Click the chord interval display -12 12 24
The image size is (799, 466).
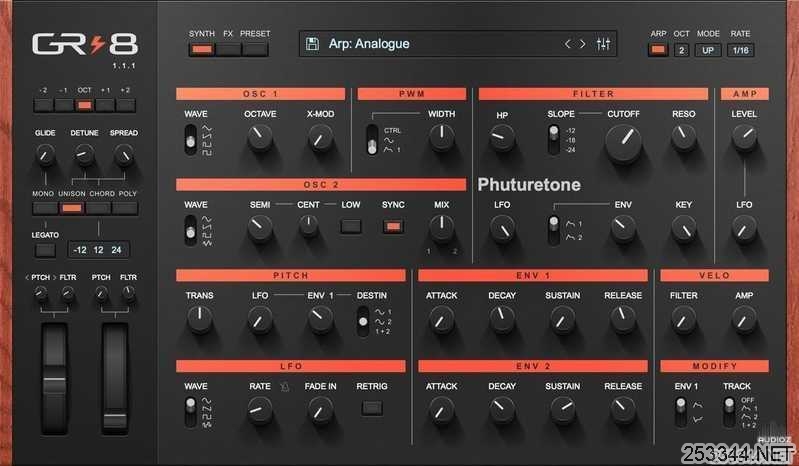[98, 250]
